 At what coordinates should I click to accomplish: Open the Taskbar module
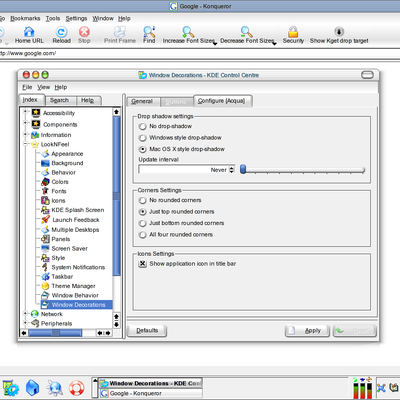57,276
